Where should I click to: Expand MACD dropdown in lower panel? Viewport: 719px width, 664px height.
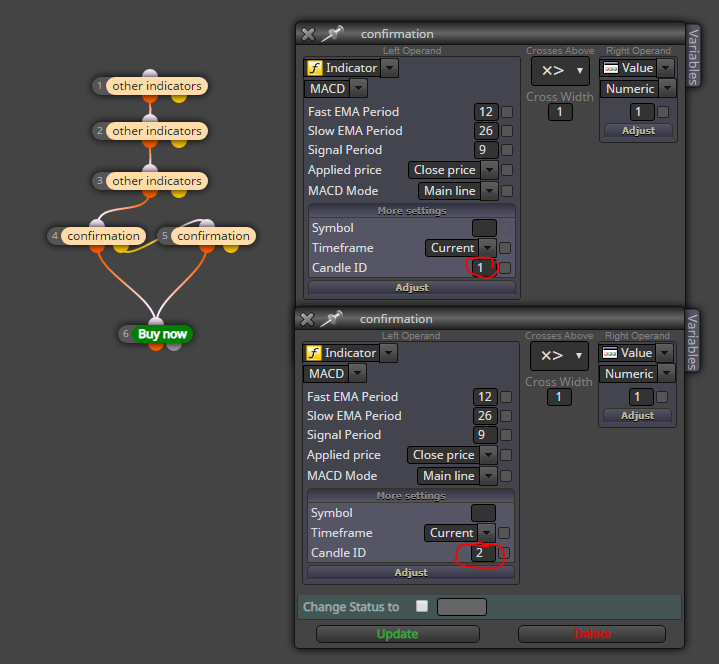[358, 373]
